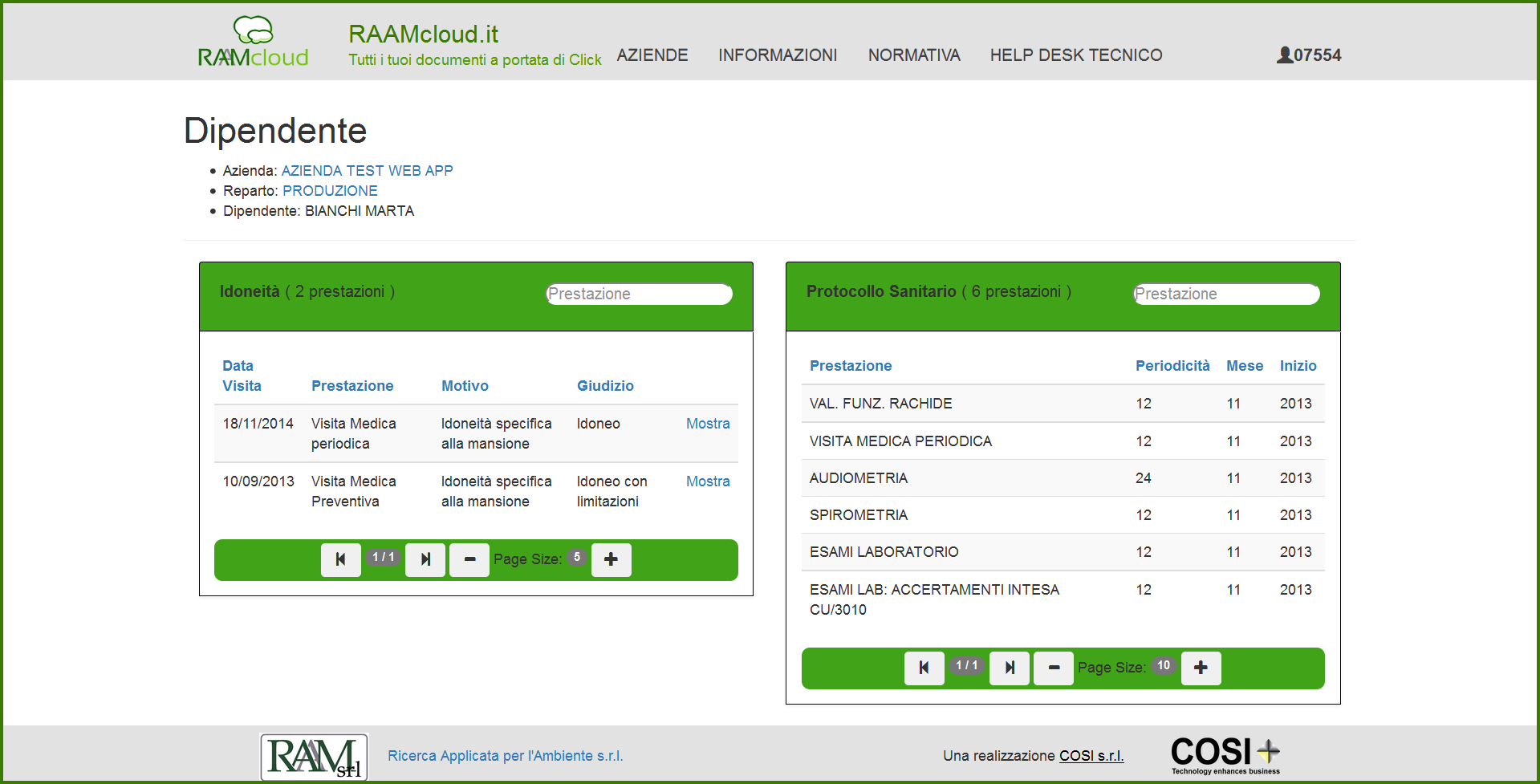
Task: Decrease page size in Protocollo Sanitario panel
Action: (x=1054, y=668)
